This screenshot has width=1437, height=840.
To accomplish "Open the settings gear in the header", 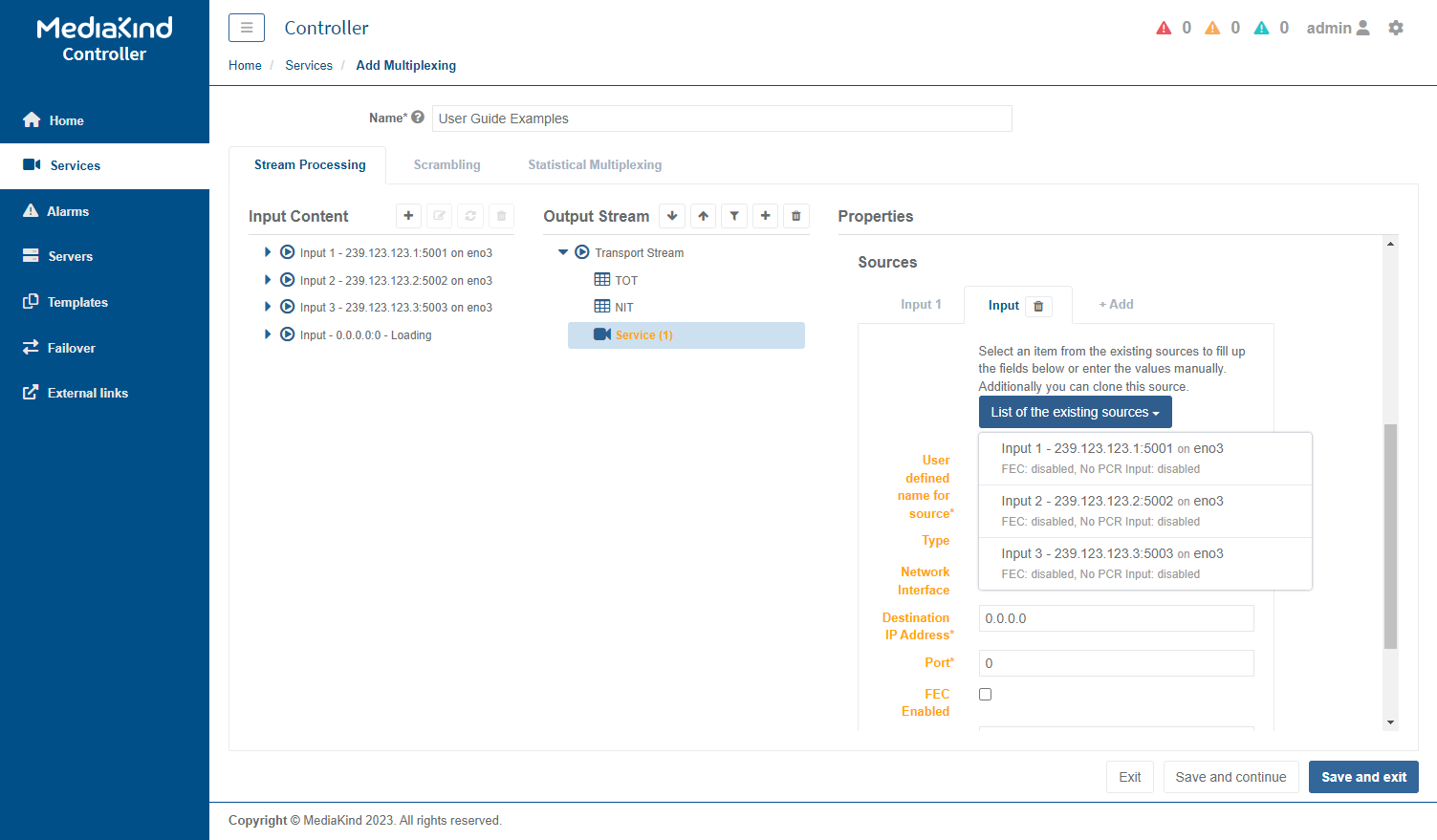I will tap(1396, 28).
